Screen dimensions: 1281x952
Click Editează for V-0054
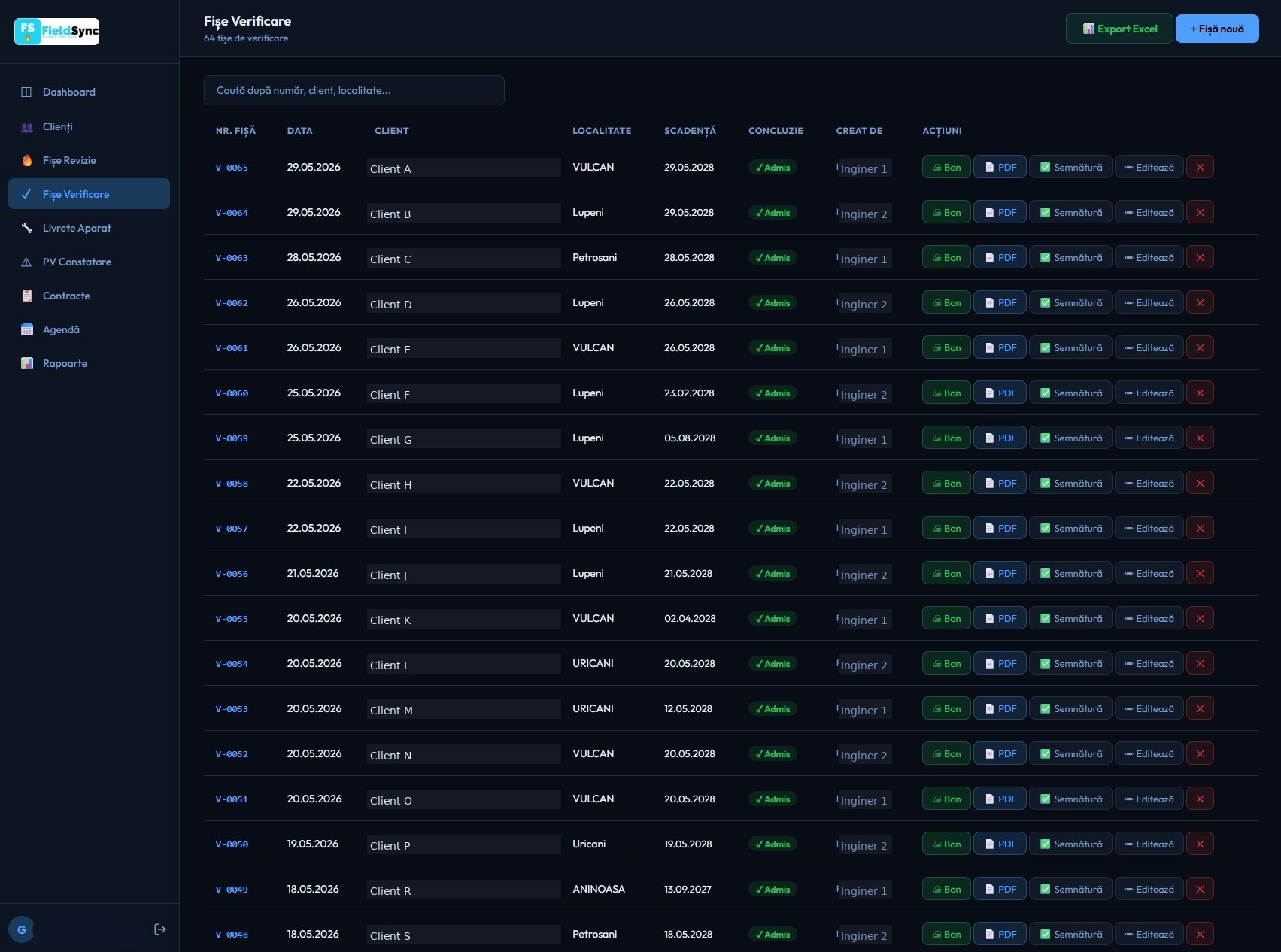coord(1149,663)
